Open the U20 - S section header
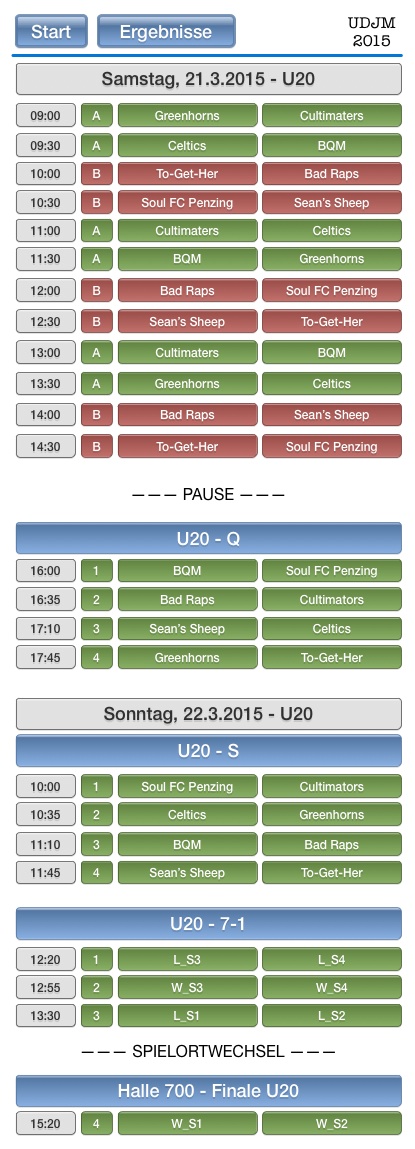This screenshot has height=1149, width=415. coord(208,751)
